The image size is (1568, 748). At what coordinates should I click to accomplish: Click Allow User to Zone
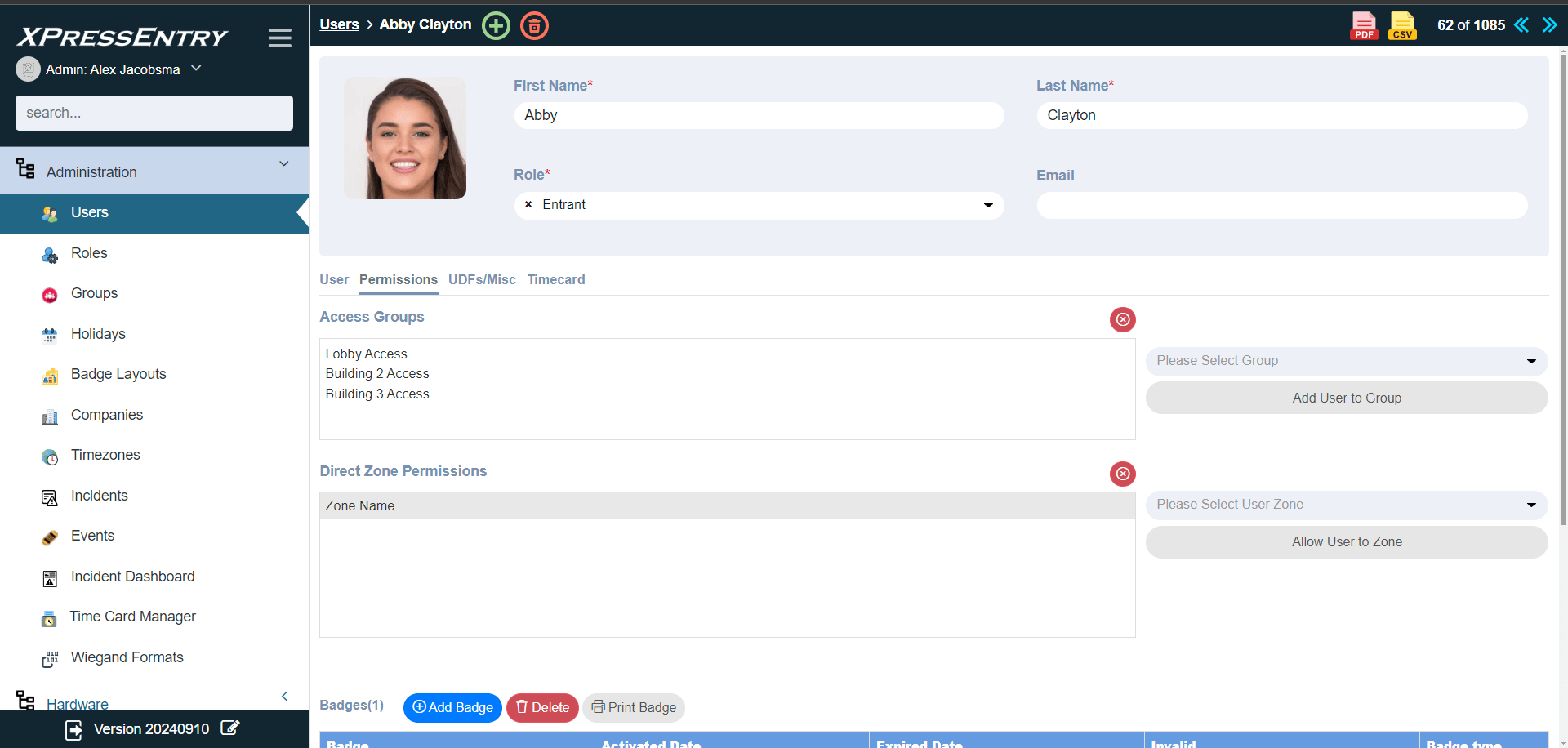1345,541
